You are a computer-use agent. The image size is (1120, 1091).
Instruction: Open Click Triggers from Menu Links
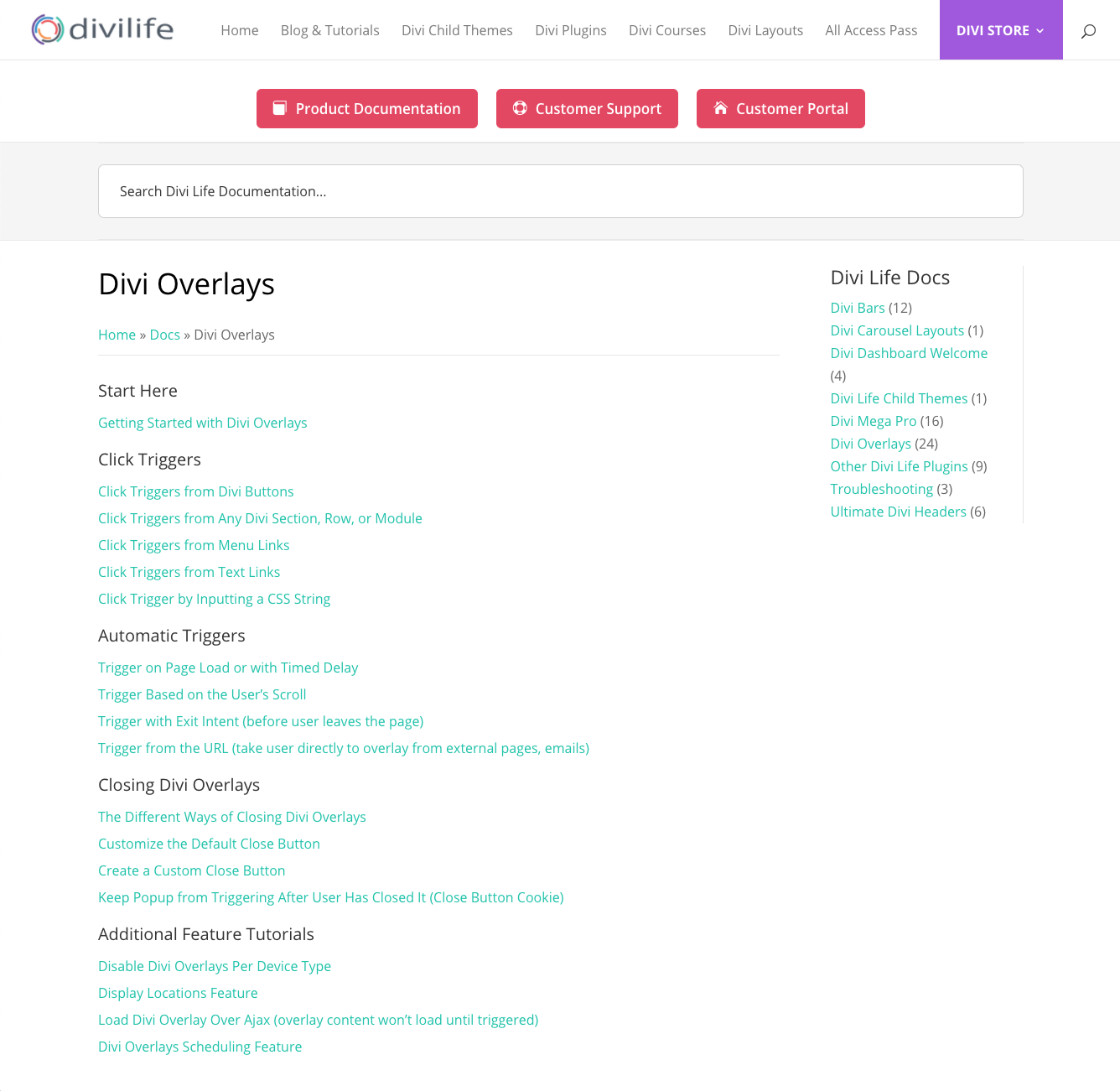coord(194,545)
